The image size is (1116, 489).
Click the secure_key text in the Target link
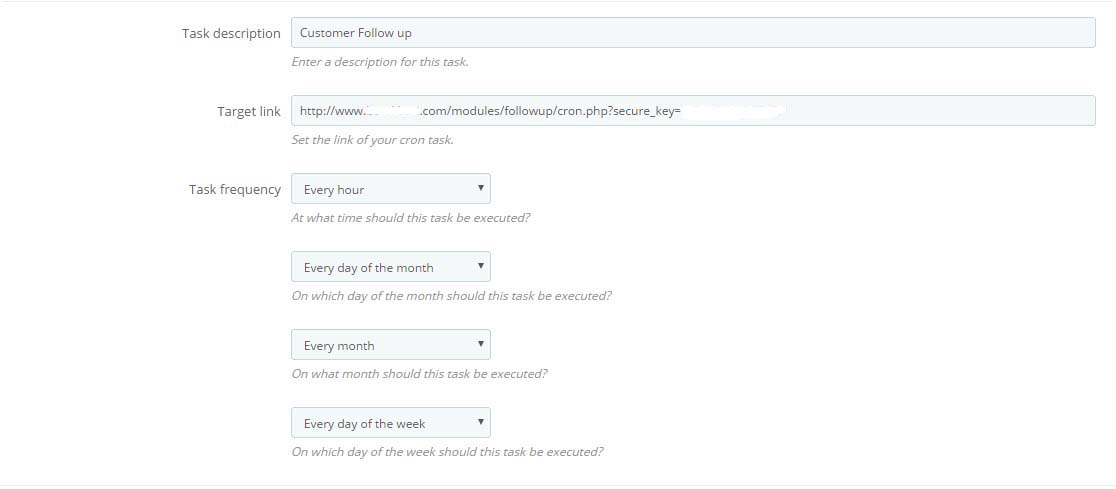pyautogui.click(x=644, y=112)
